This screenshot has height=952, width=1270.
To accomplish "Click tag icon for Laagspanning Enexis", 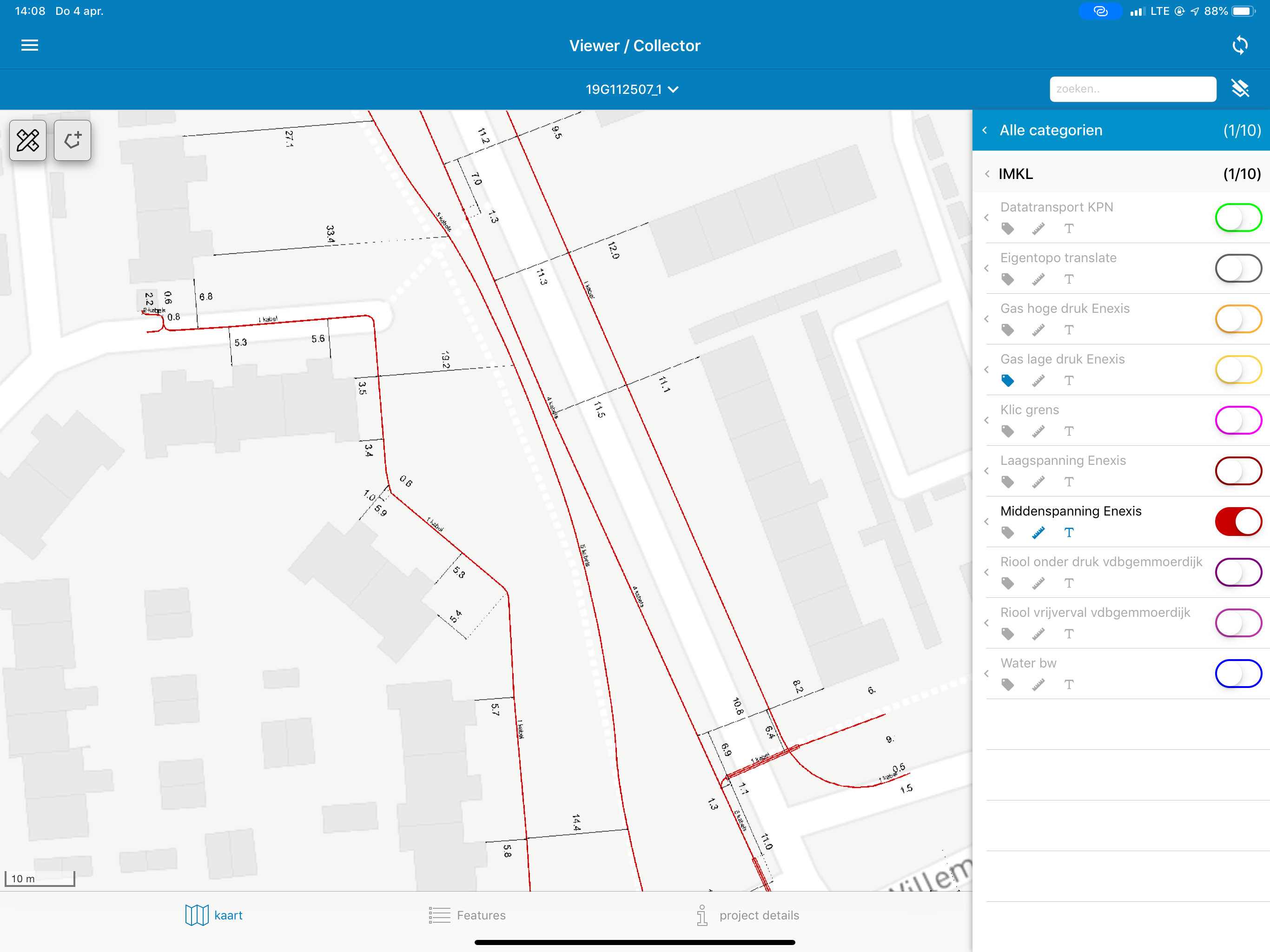I will click(1008, 483).
